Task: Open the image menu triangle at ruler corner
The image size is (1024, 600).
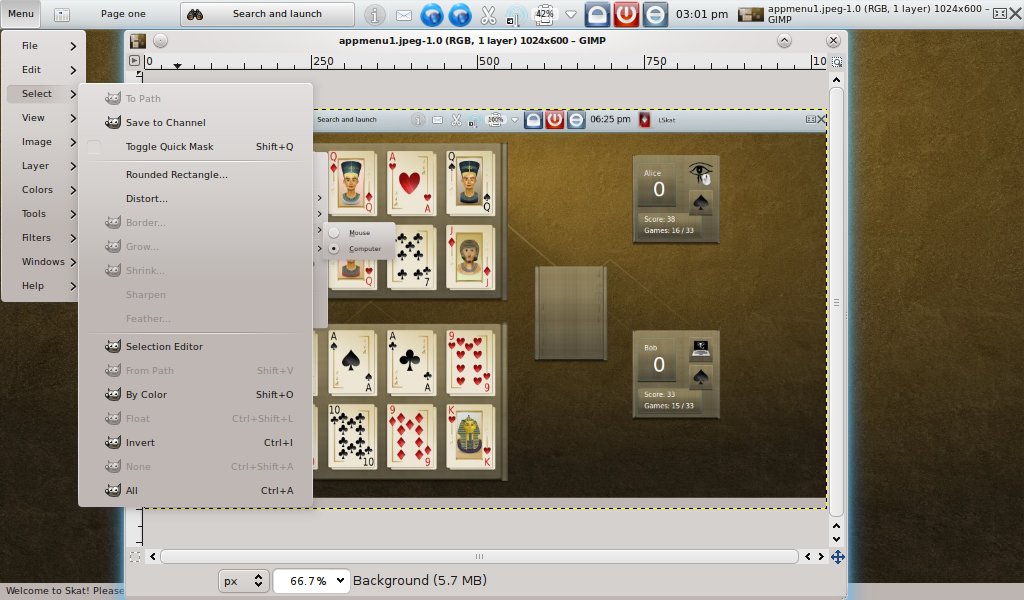Action: (x=135, y=61)
